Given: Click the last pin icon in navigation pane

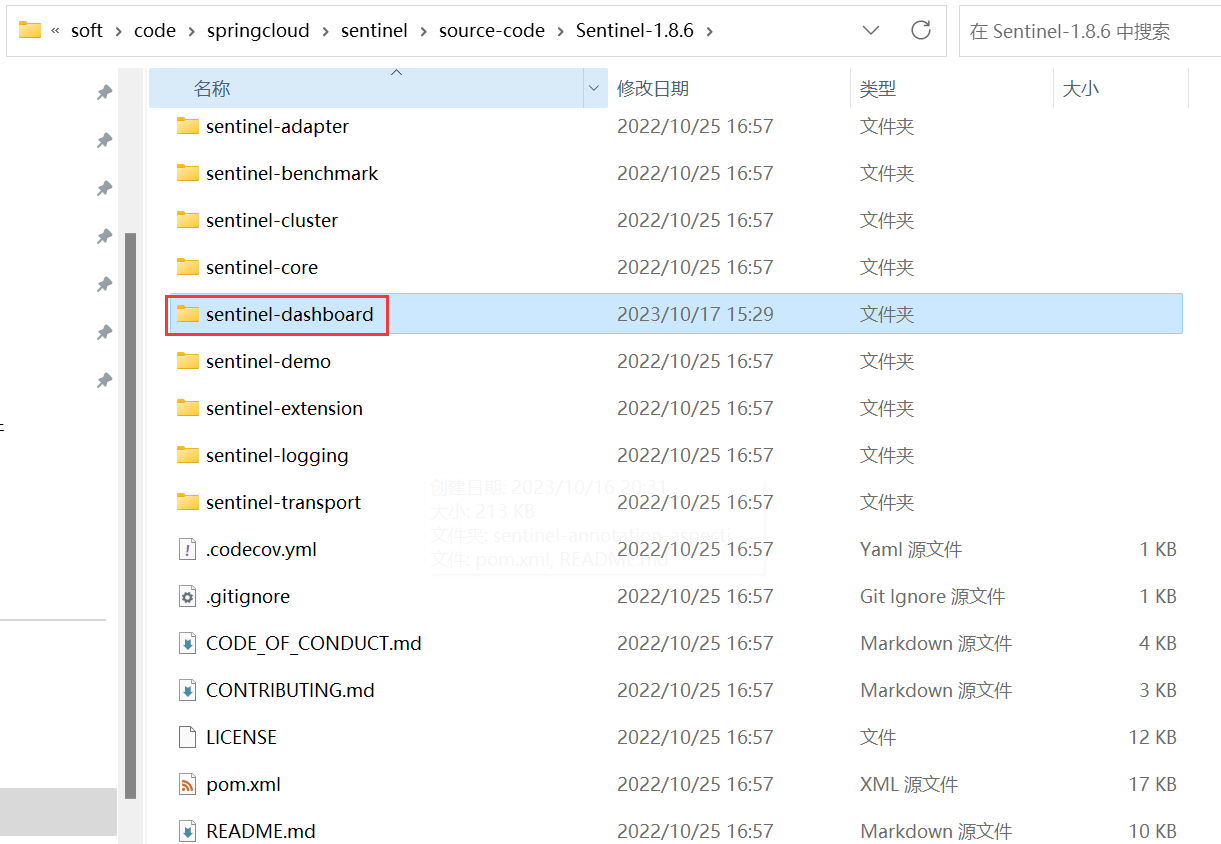Looking at the screenshot, I should 104,380.
